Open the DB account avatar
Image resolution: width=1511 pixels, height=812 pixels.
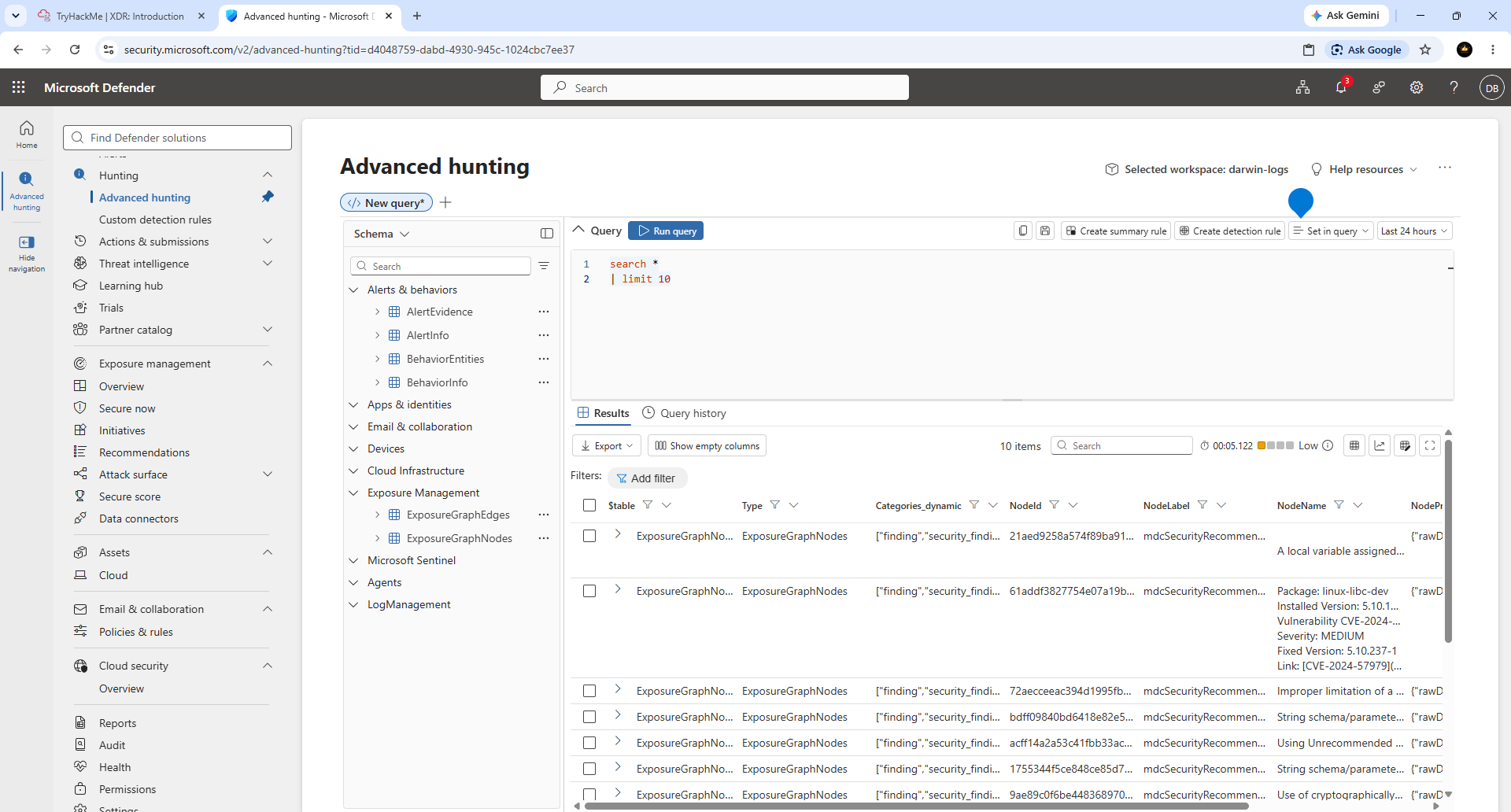click(x=1492, y=87)
